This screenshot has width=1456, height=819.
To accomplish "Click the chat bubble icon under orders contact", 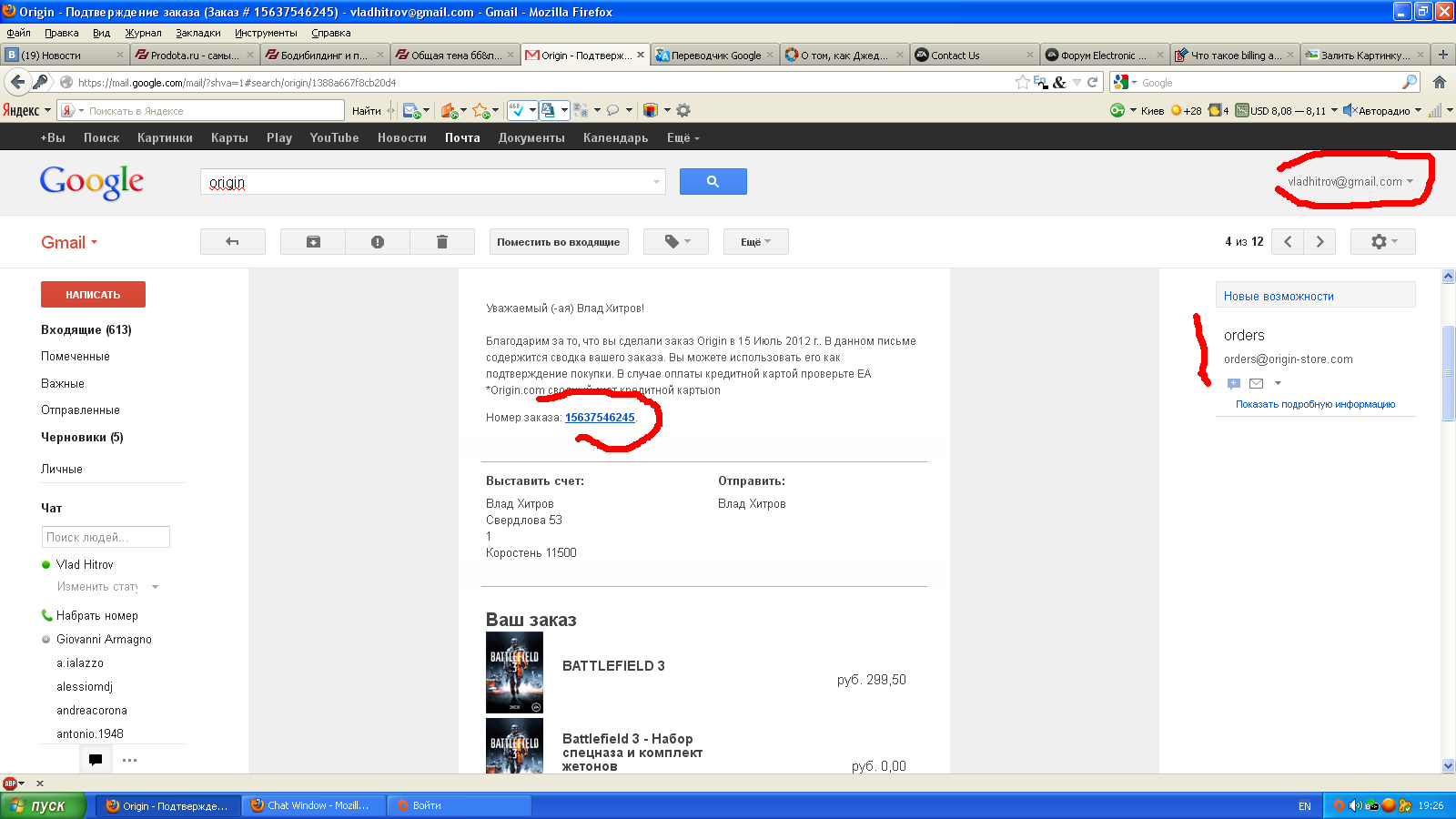I will [1234, 383].
